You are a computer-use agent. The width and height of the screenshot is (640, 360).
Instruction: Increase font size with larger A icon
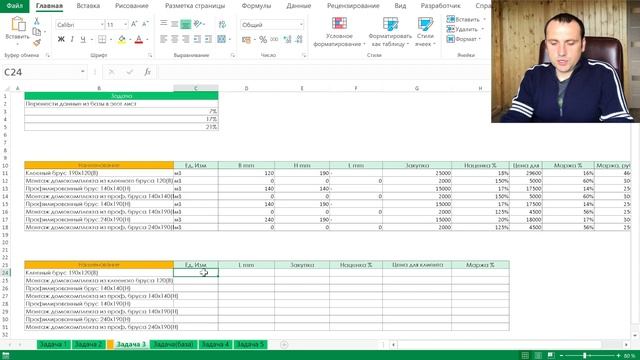coord(134,24)
